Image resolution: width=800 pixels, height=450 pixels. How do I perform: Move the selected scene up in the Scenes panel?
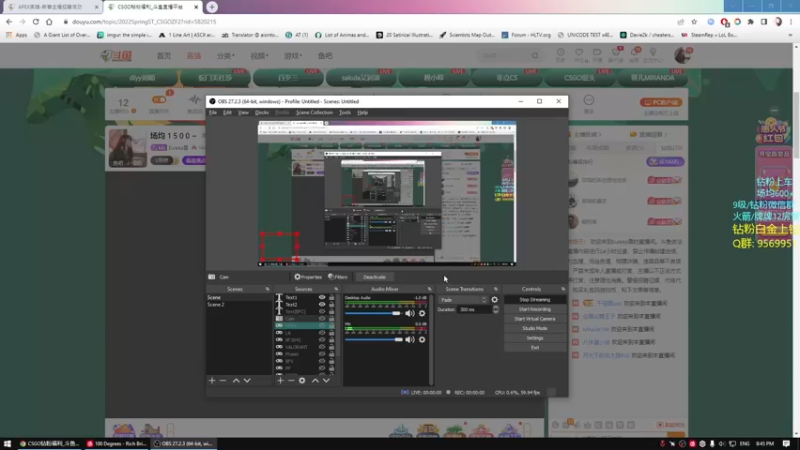[x=236, y=381]
